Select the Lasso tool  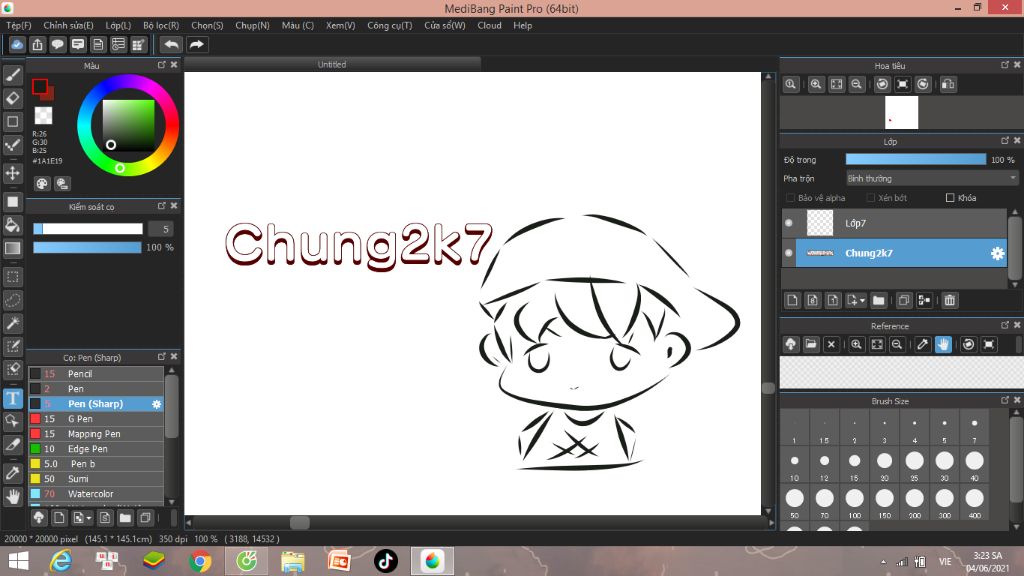click(x=12, y=300)
